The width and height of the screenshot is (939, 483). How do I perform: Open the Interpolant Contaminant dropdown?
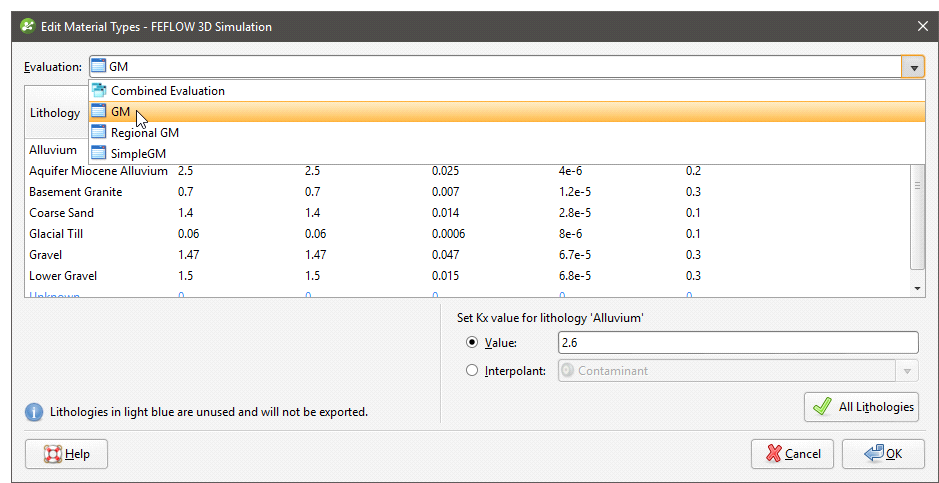coord(907,371)
